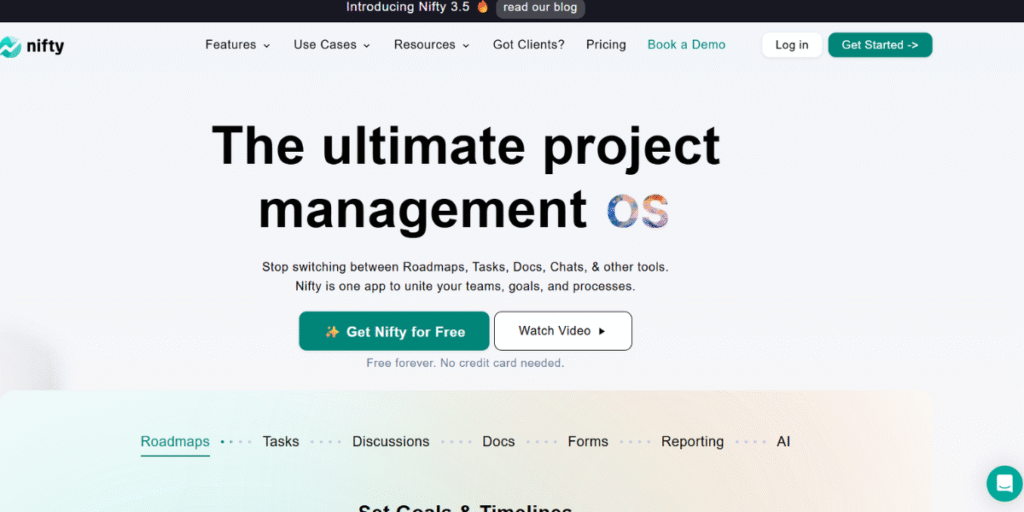Switch to the Discussions tab
The height and width of the screenshot is (512, 1024).
[x=391, y=442]
